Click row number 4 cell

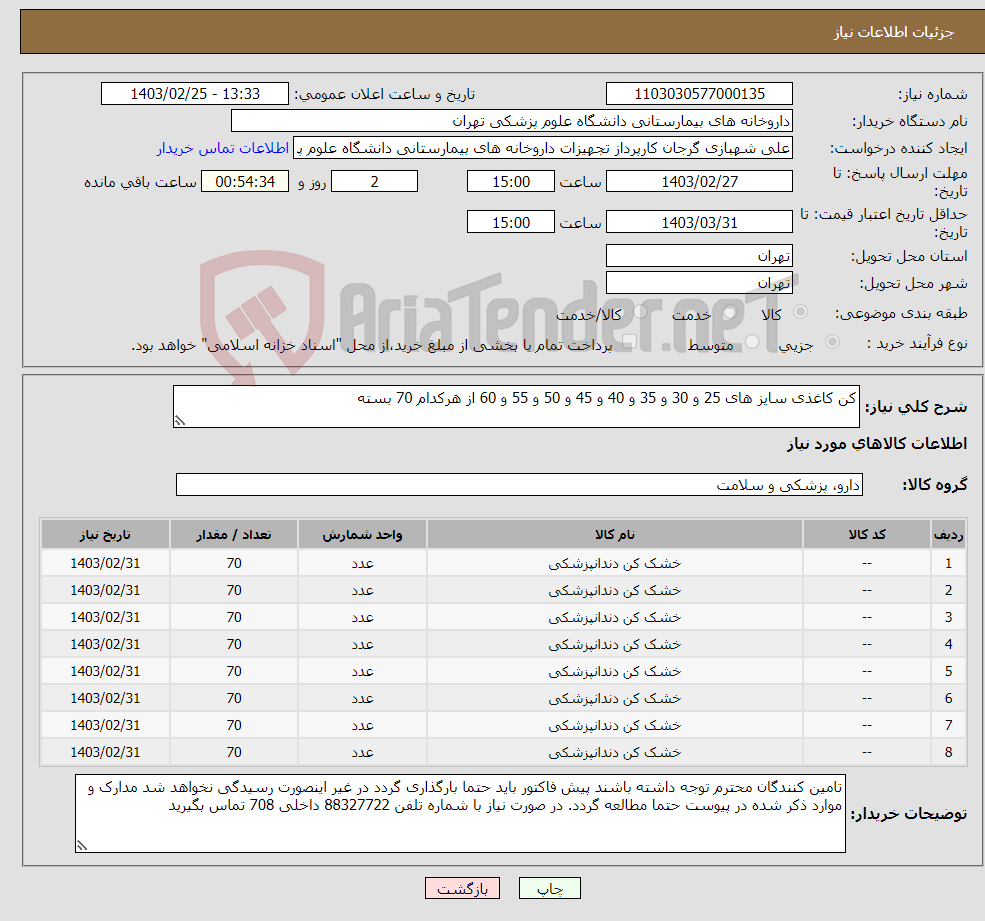point(948,645)
